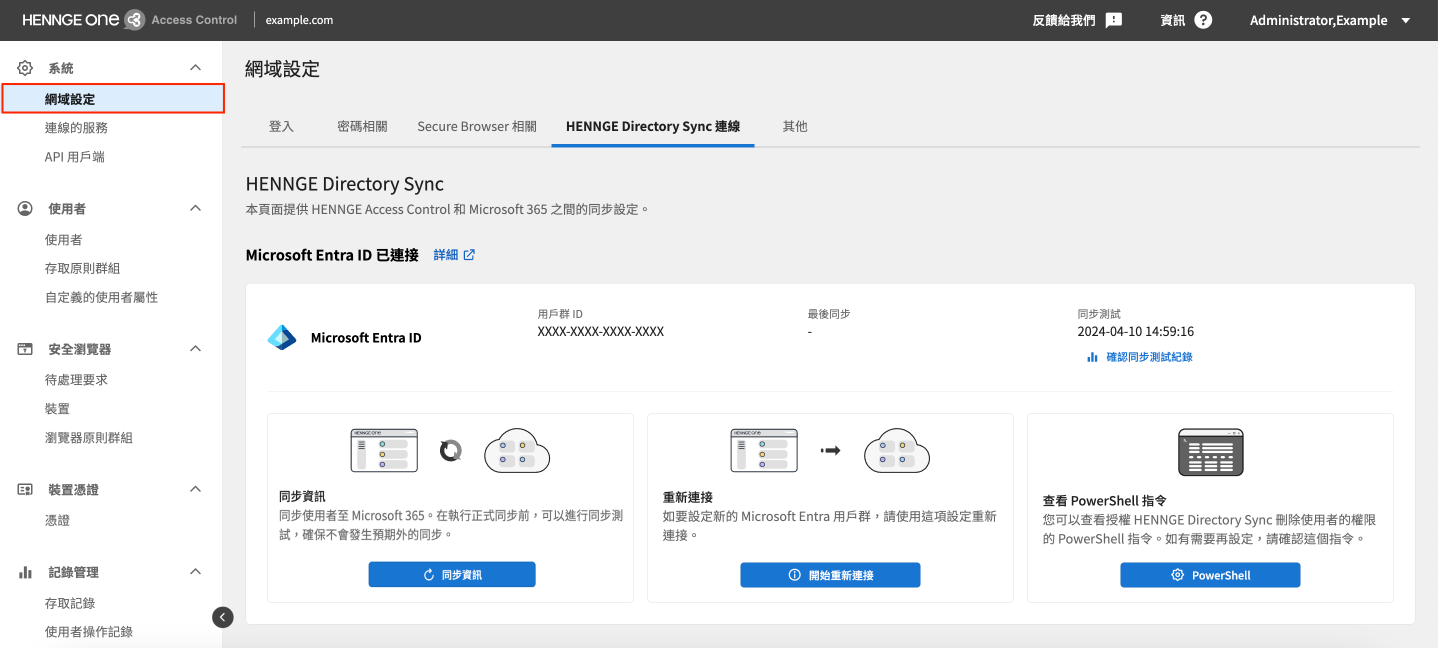The image size is (1438, 648).
Task: Click the Microsoft Entra ID logo icon
Action: [282, 338]
